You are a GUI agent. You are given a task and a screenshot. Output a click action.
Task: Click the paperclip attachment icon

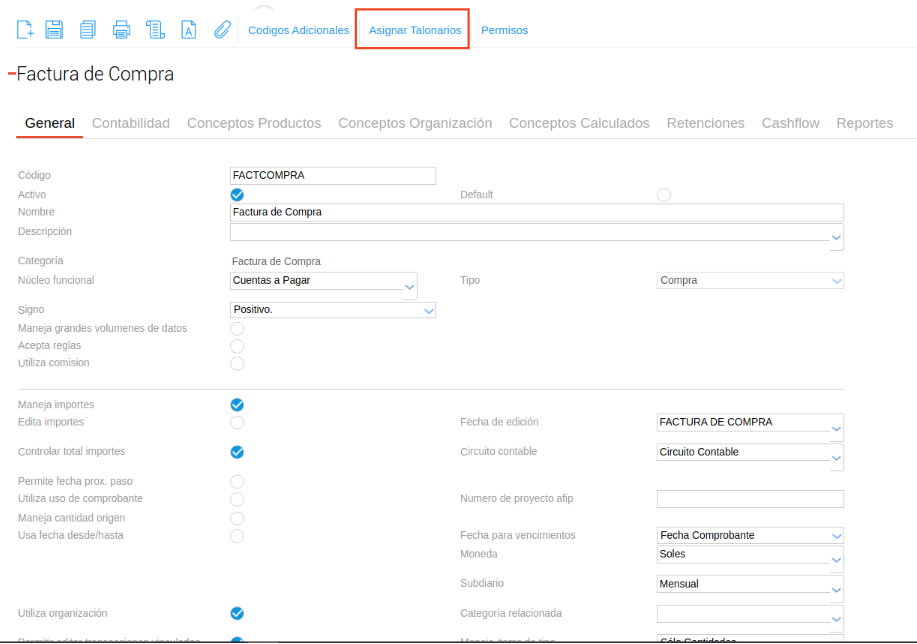click(222, 30)
